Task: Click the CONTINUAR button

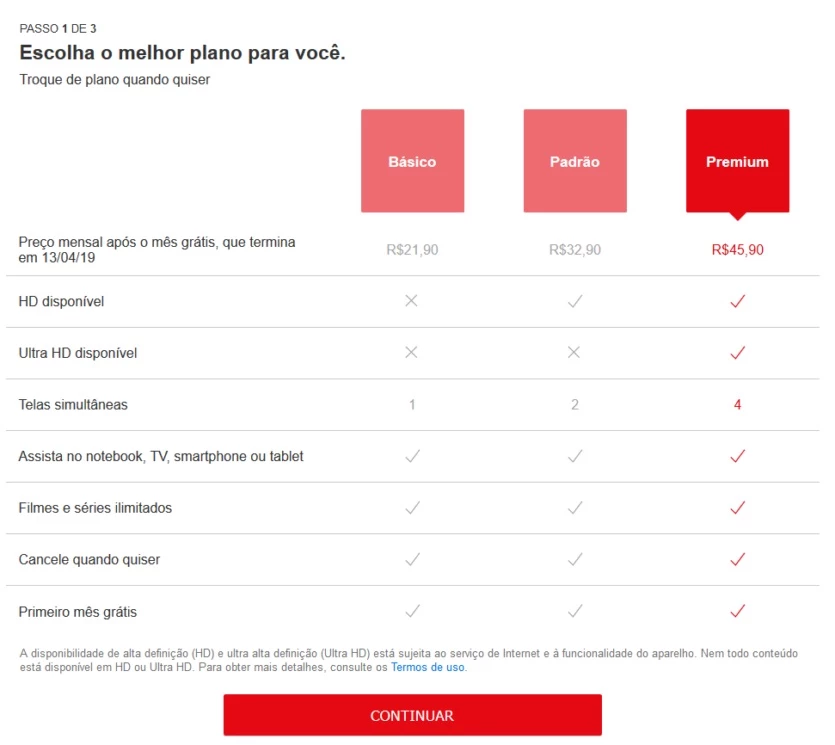Action: [412, 715]
